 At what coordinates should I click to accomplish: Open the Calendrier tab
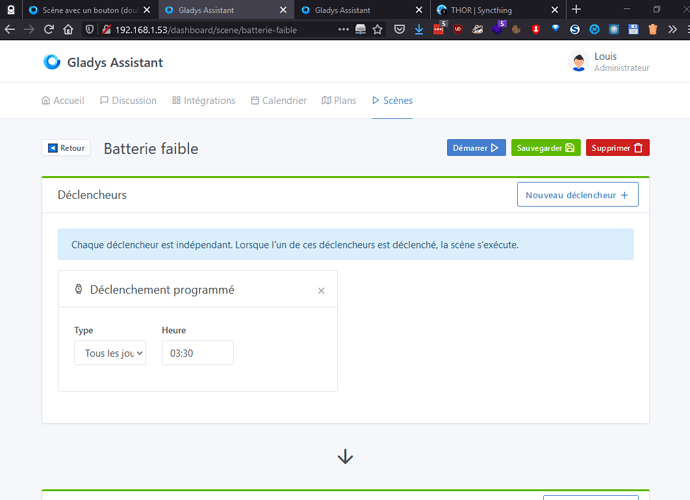tap(279, 100)
